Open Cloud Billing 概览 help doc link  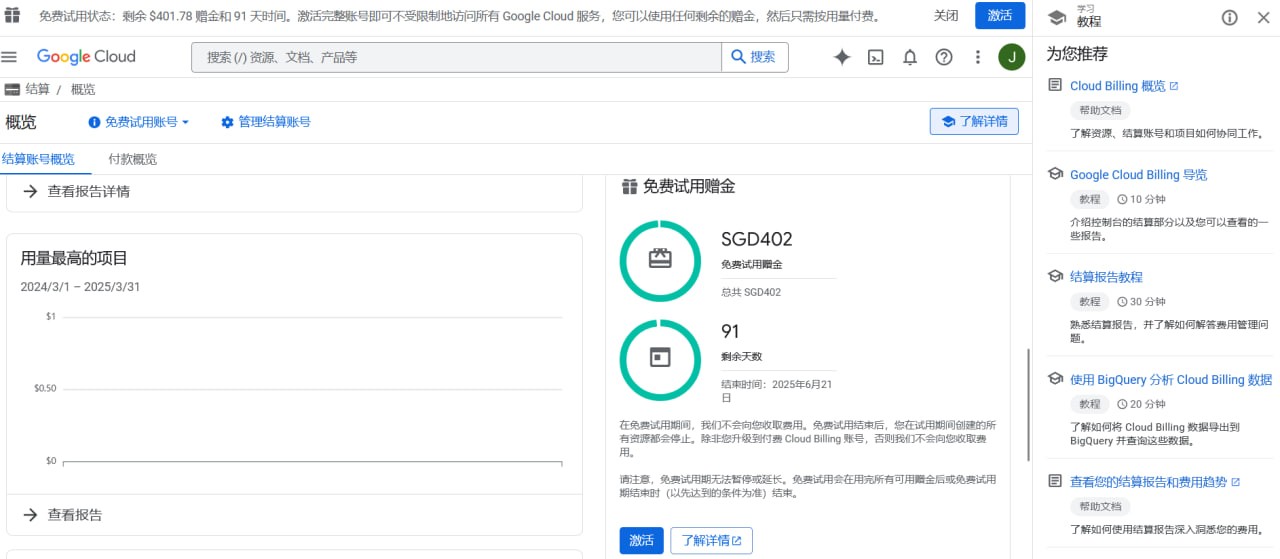point(1117,86)
